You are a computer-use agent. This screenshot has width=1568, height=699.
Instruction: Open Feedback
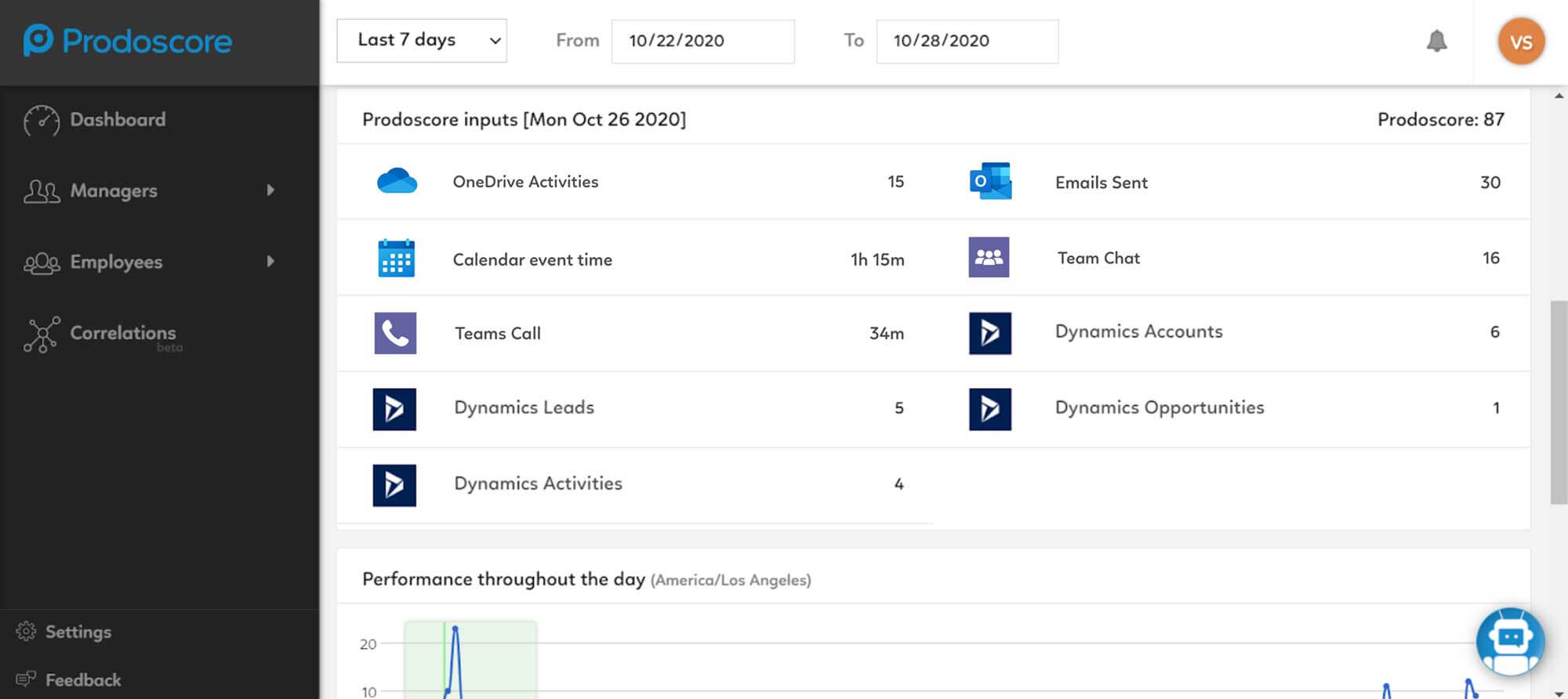coord(83,679)
